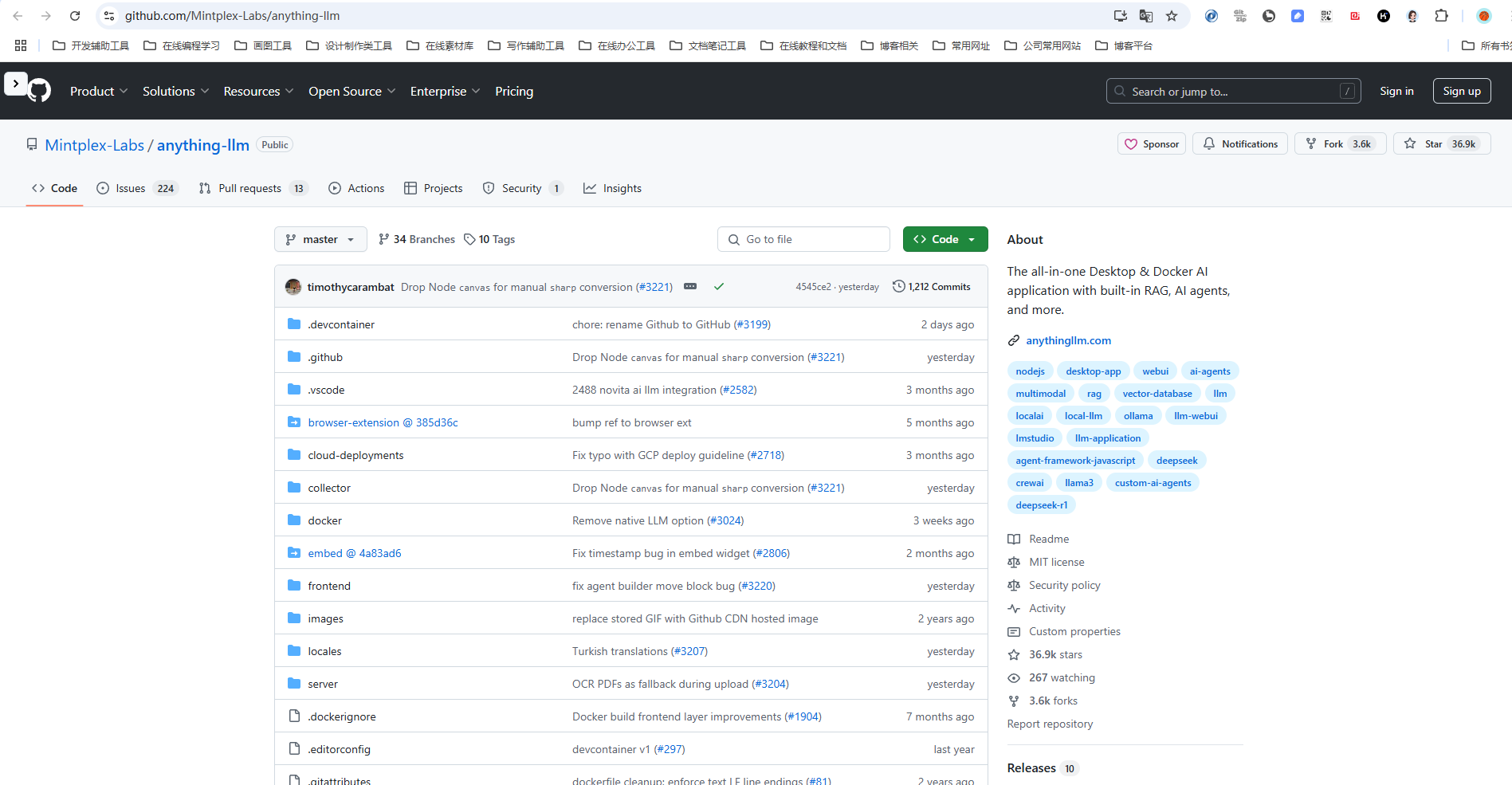1512x785 pixels.
Task: Click the Go to file search field
Action: pyautogui.click(x=803, y=239)
